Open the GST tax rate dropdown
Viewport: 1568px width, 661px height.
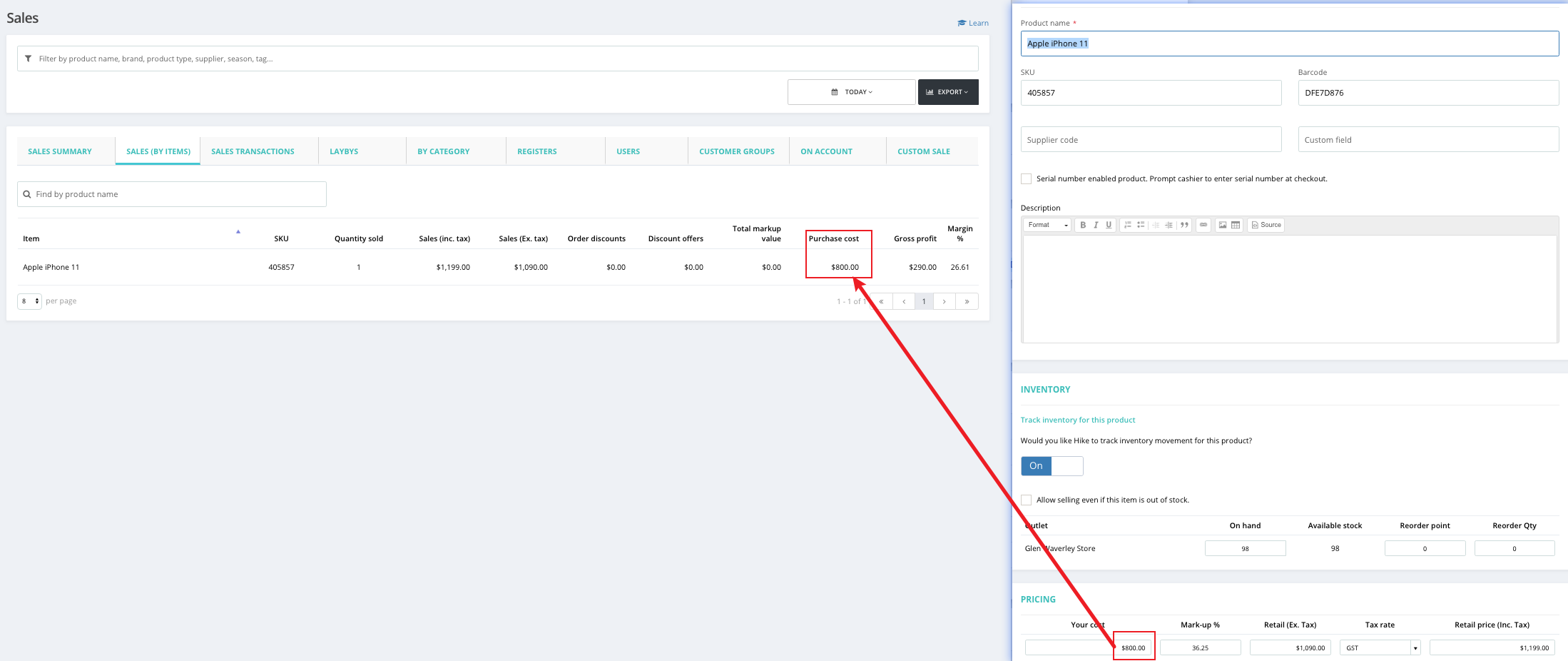[1380, 648]
